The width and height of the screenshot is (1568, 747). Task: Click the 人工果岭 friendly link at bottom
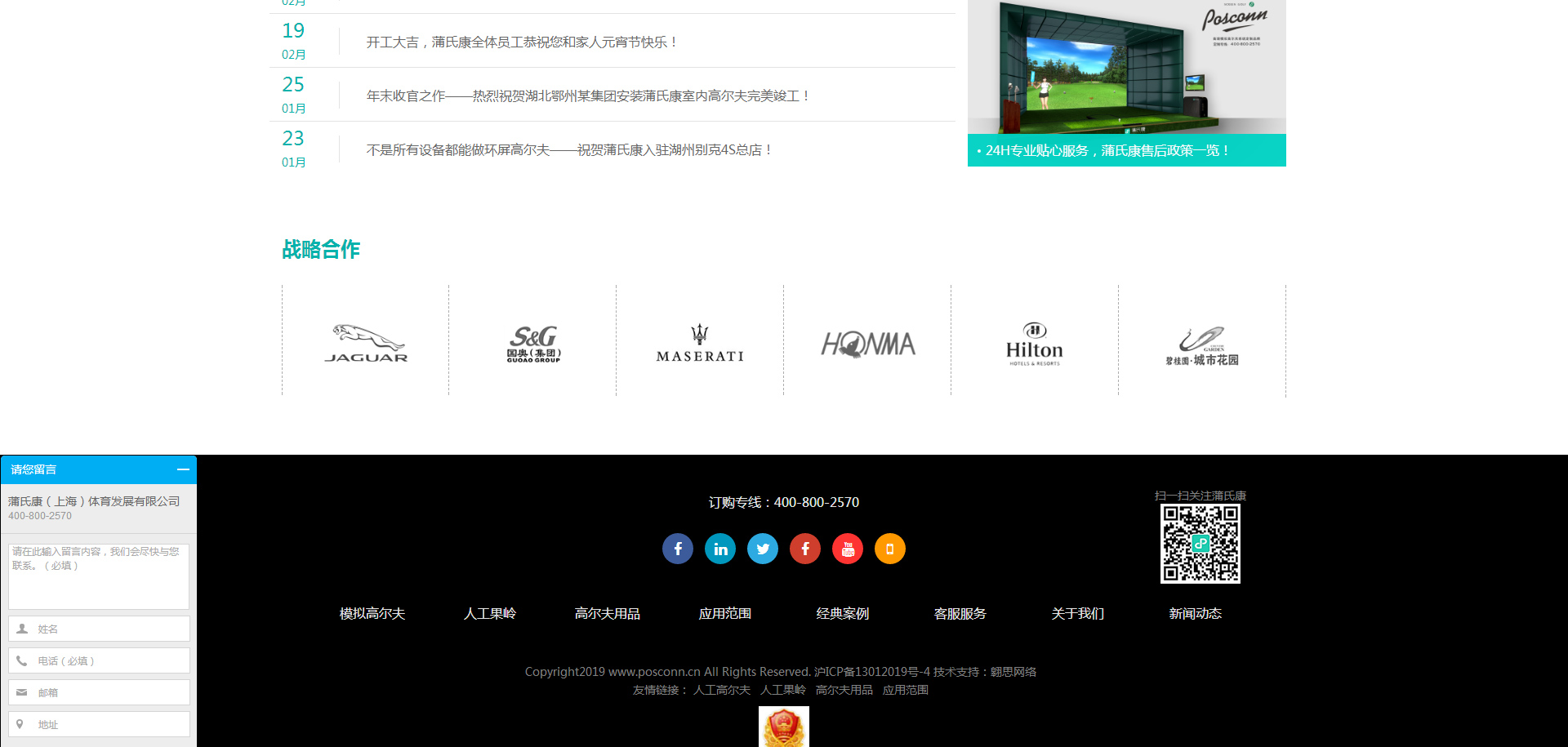[x=782, y=691]
